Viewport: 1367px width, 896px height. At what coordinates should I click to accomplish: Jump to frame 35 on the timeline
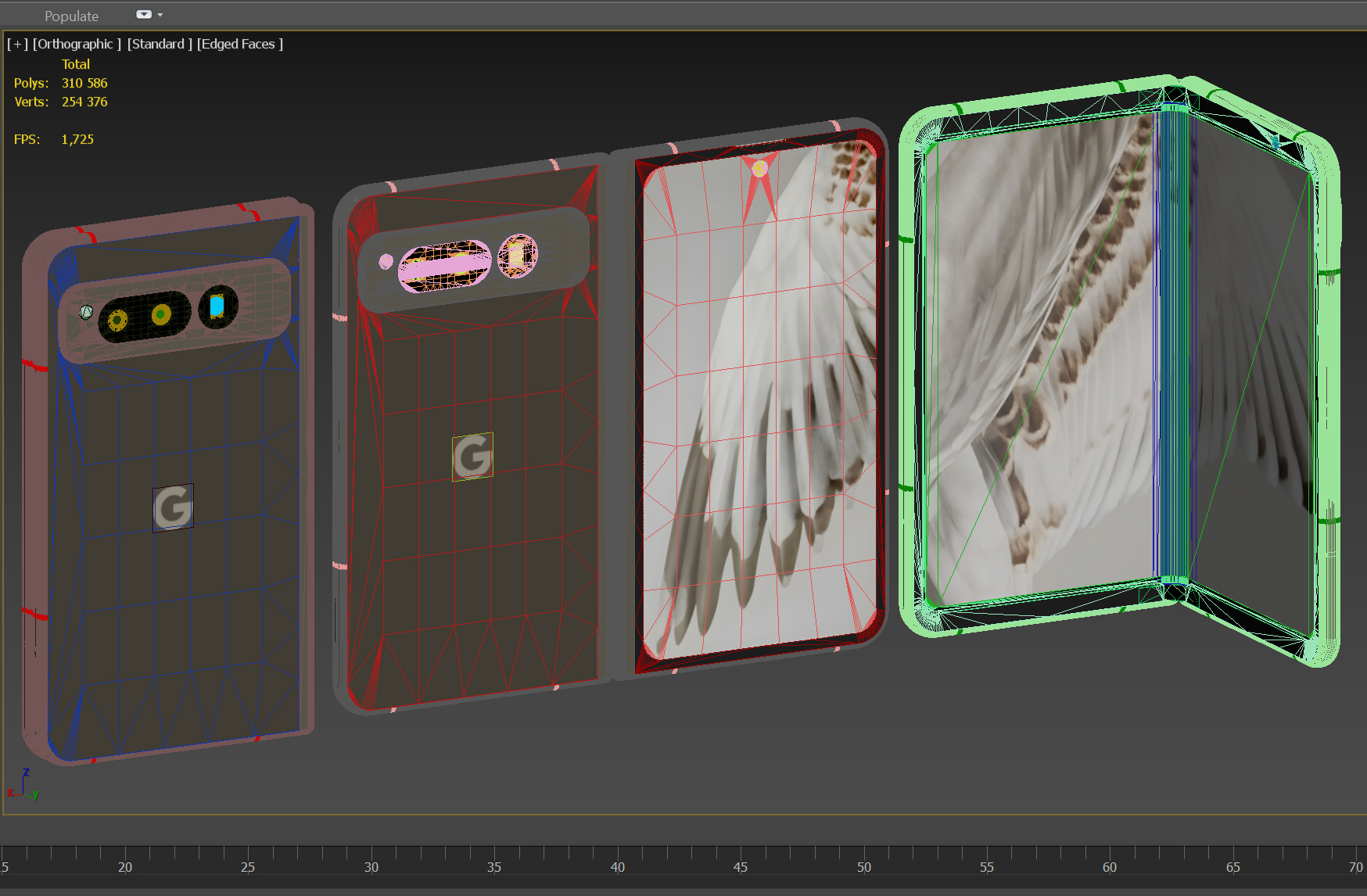[x=494, y=867]
